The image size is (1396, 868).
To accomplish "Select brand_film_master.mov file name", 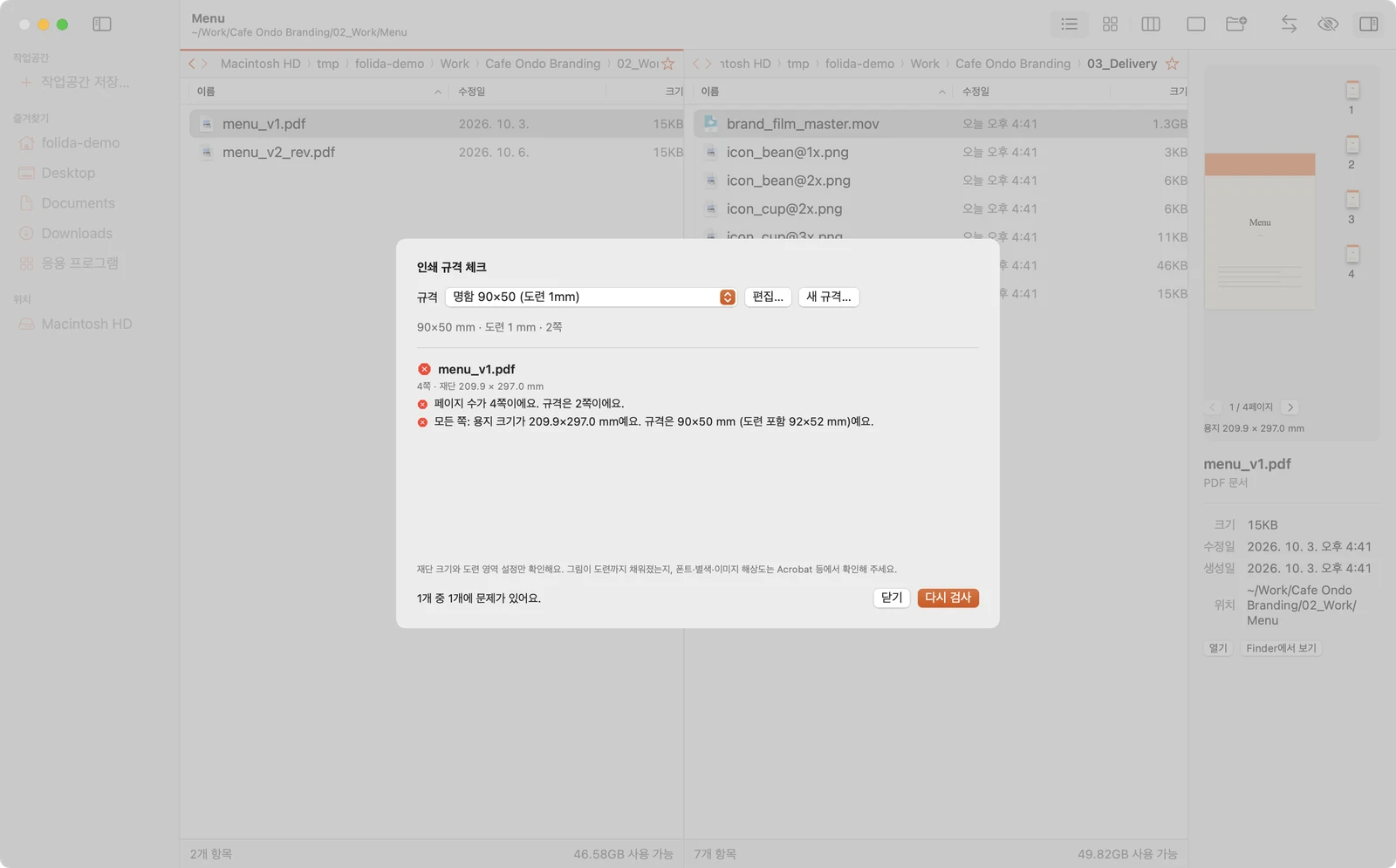I will point(803,124).
